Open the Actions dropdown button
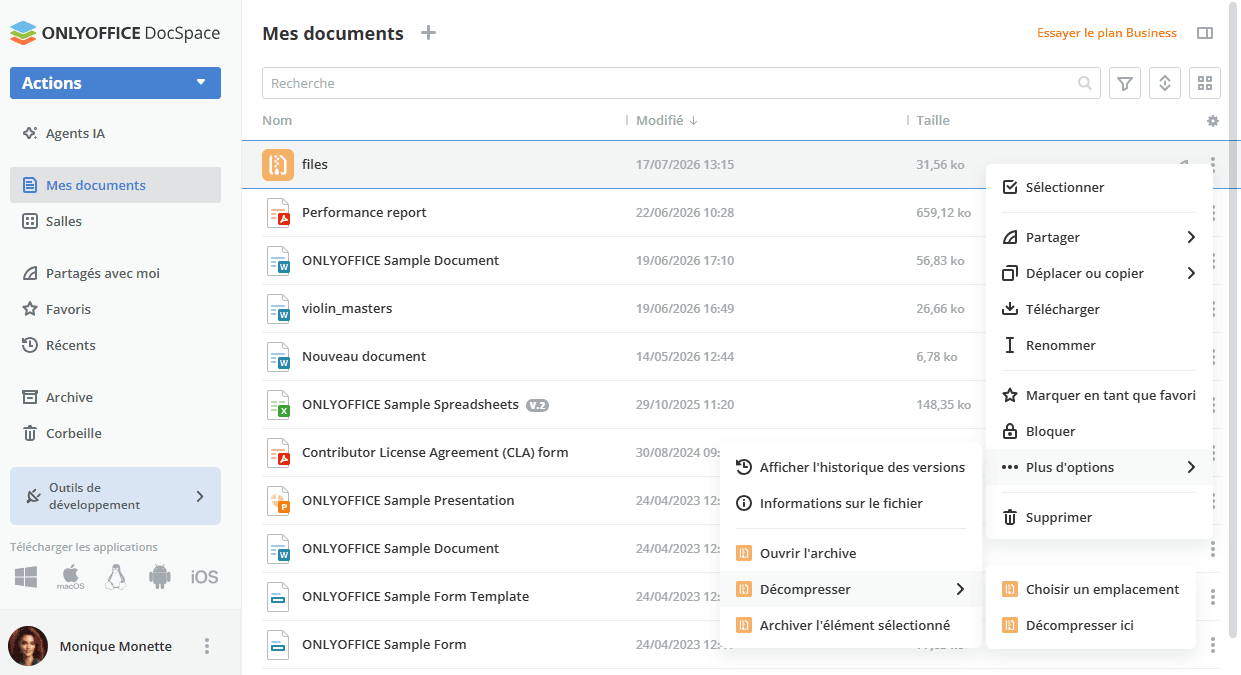The height and width of the screenshot is (675, 1241). (115, 83)
